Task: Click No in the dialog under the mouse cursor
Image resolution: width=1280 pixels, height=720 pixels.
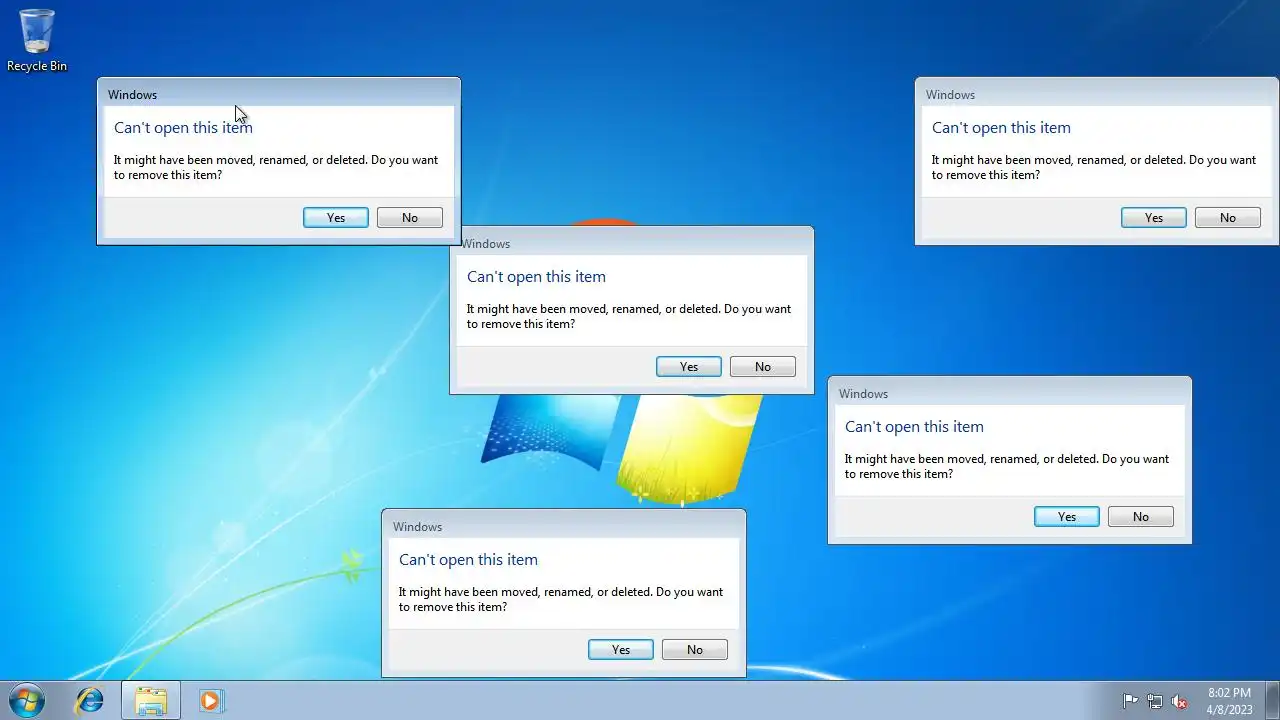Action: pyautogui.click(x=410, y=218)
